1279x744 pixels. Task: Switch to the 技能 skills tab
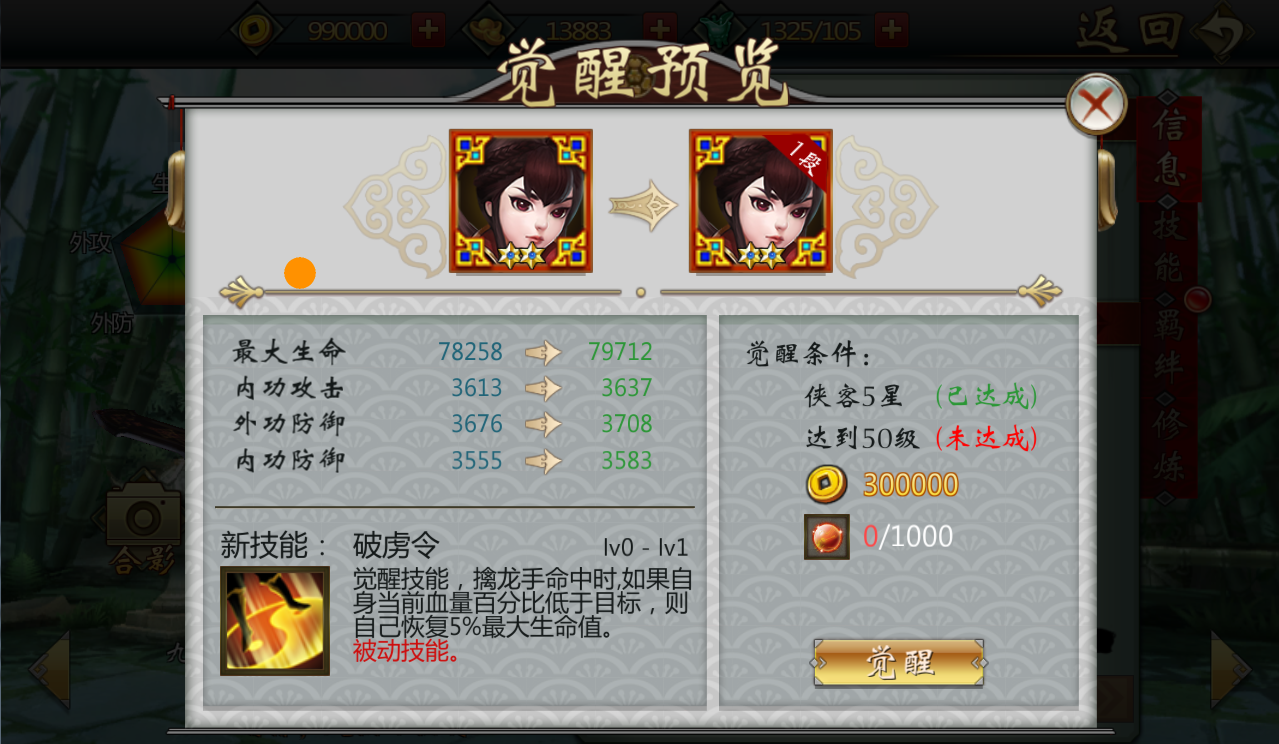pos(1169,248)
